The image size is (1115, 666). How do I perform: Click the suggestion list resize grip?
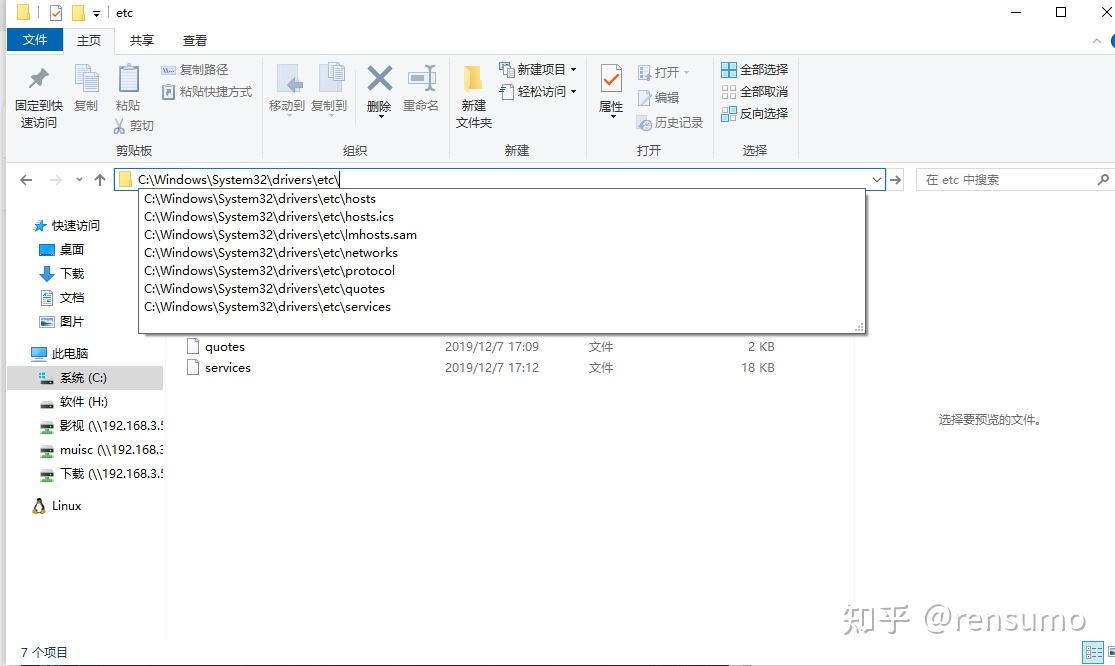859,327
